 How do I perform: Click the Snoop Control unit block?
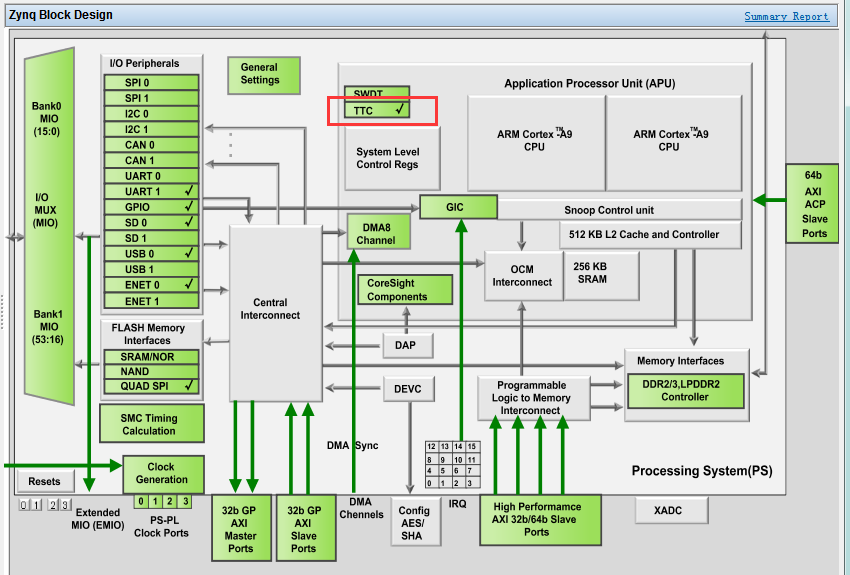tap(620, 210)
